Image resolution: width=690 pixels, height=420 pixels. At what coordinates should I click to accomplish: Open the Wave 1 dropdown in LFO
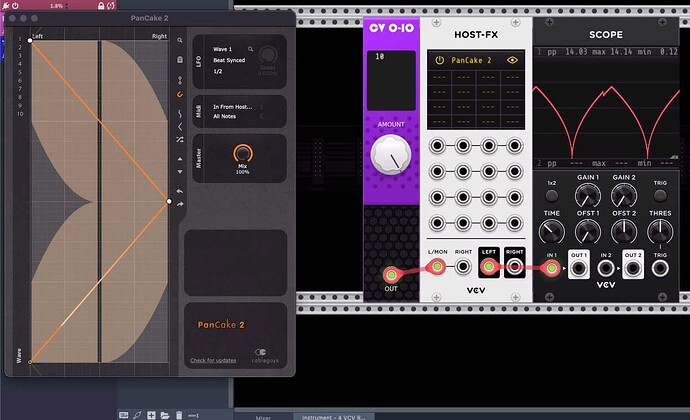point(226,48)
